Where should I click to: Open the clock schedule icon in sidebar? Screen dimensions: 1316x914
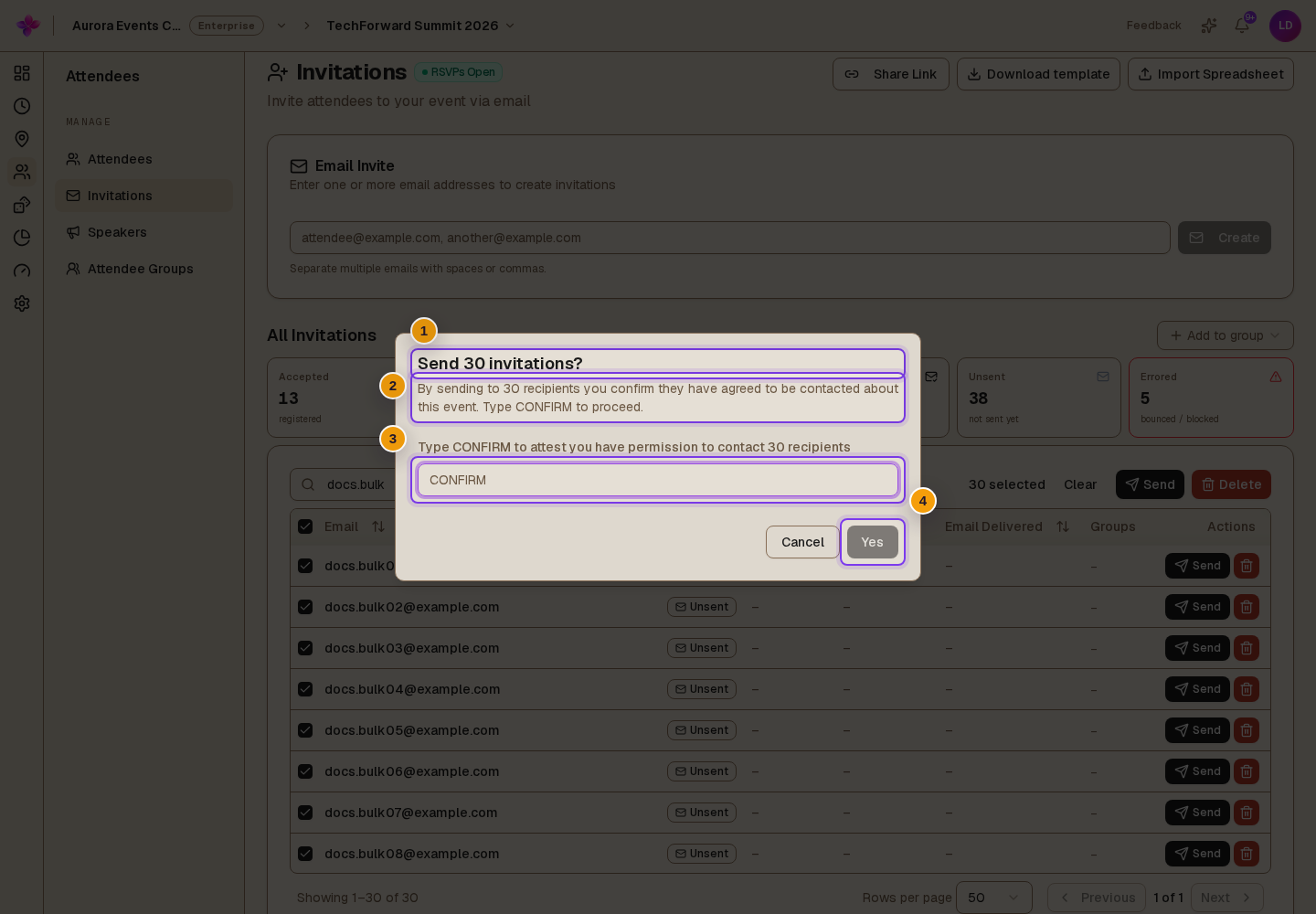click(22, 106)
